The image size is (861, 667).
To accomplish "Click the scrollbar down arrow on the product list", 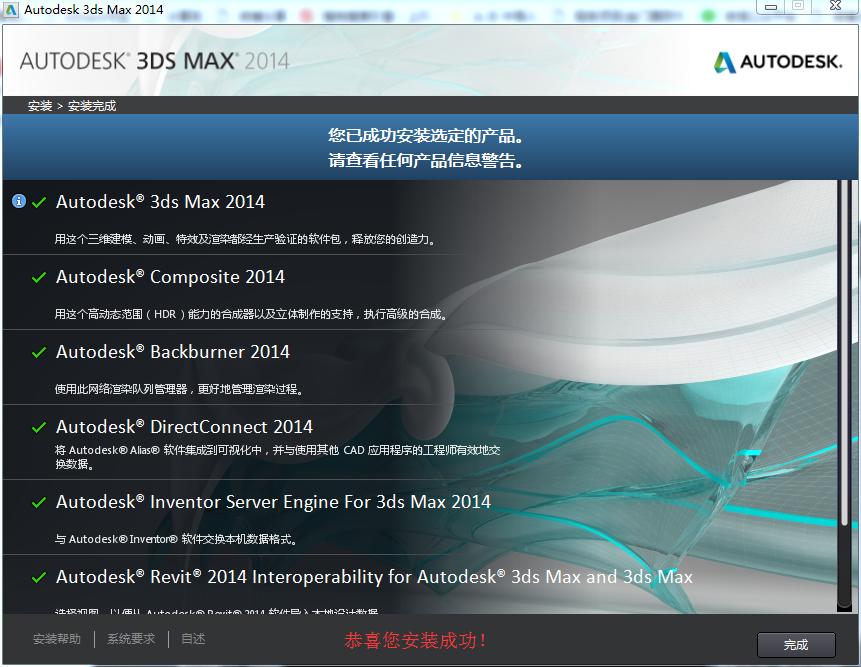I will 846,608.
